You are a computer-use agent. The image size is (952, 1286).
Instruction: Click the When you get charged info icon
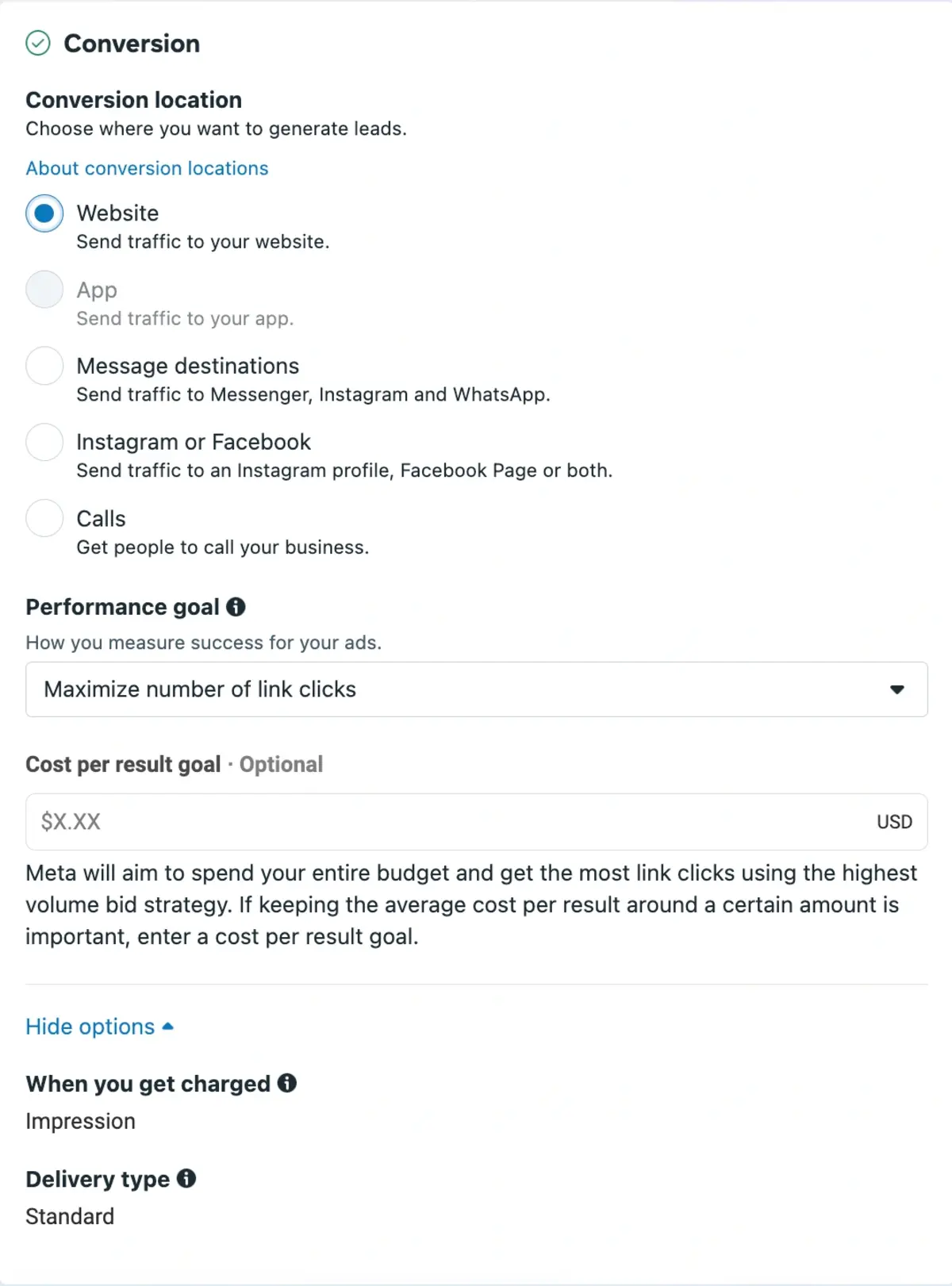pos(287,1083)
